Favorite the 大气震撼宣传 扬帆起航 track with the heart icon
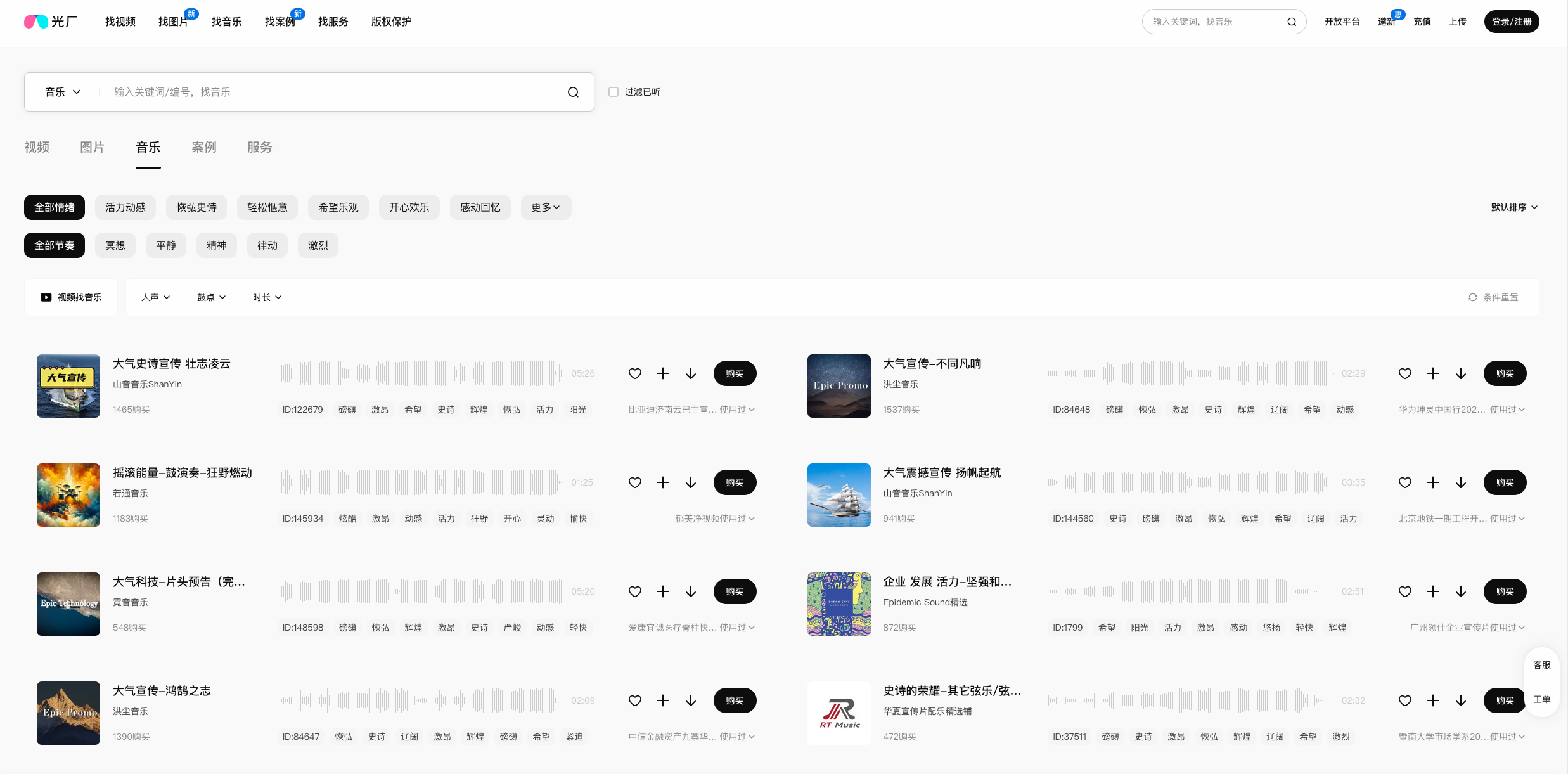 (x=1404, y=482)
